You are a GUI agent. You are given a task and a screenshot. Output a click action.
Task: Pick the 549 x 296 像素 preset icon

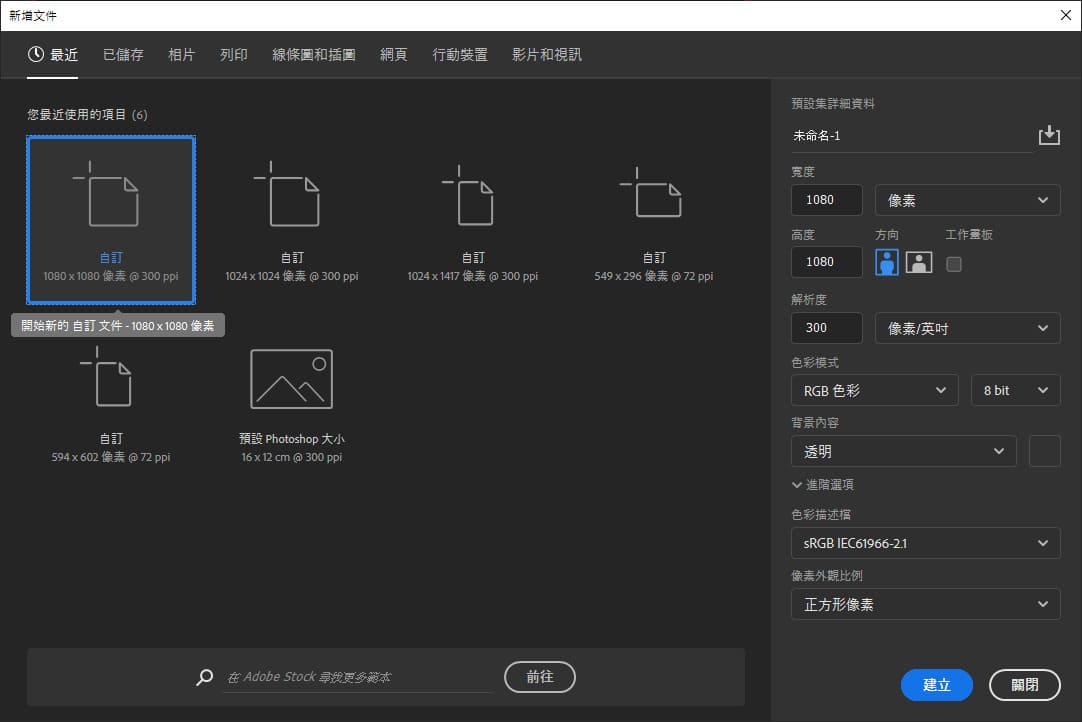654,194
